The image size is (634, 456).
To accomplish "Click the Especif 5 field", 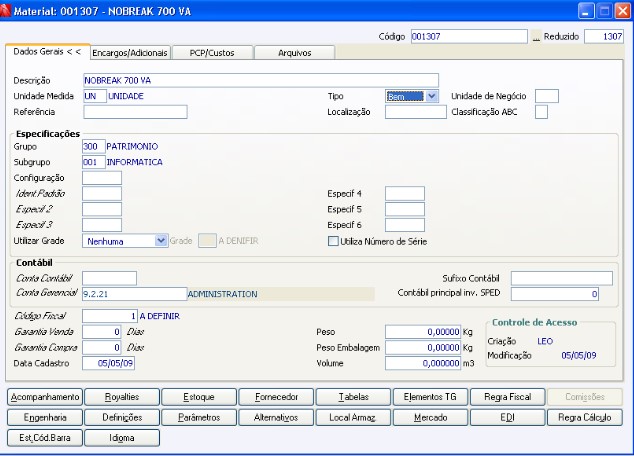I will [x=405, y=209].
